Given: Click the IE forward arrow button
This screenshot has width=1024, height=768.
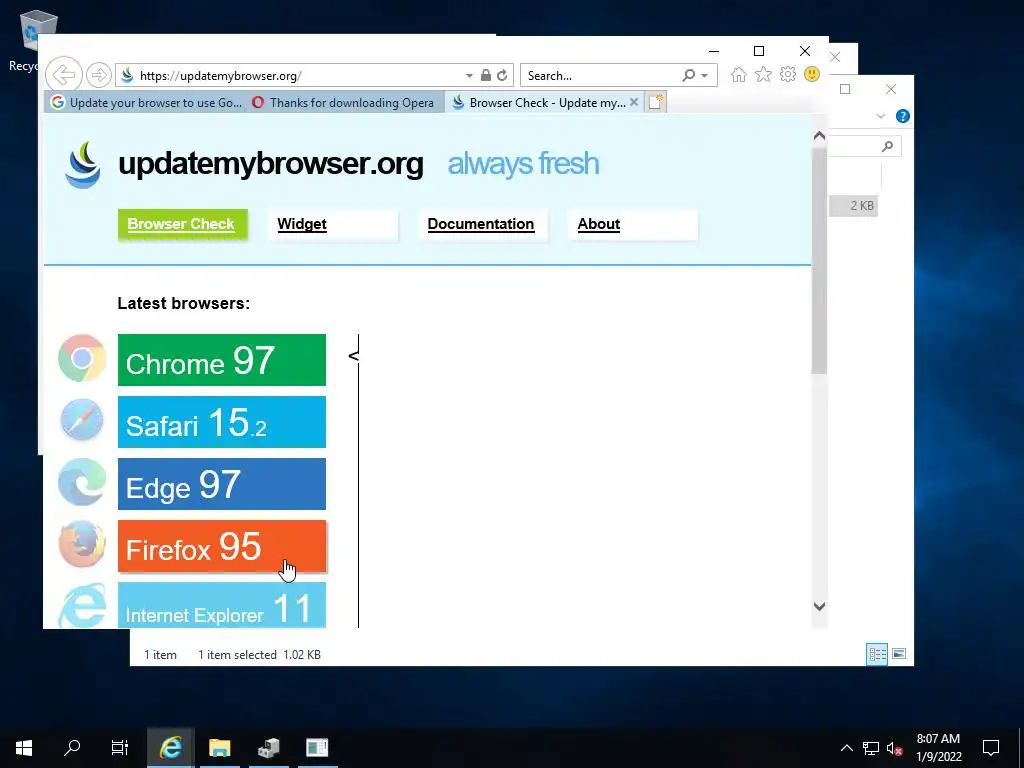Looking at the screenshot, I should (x=99, y=75).
